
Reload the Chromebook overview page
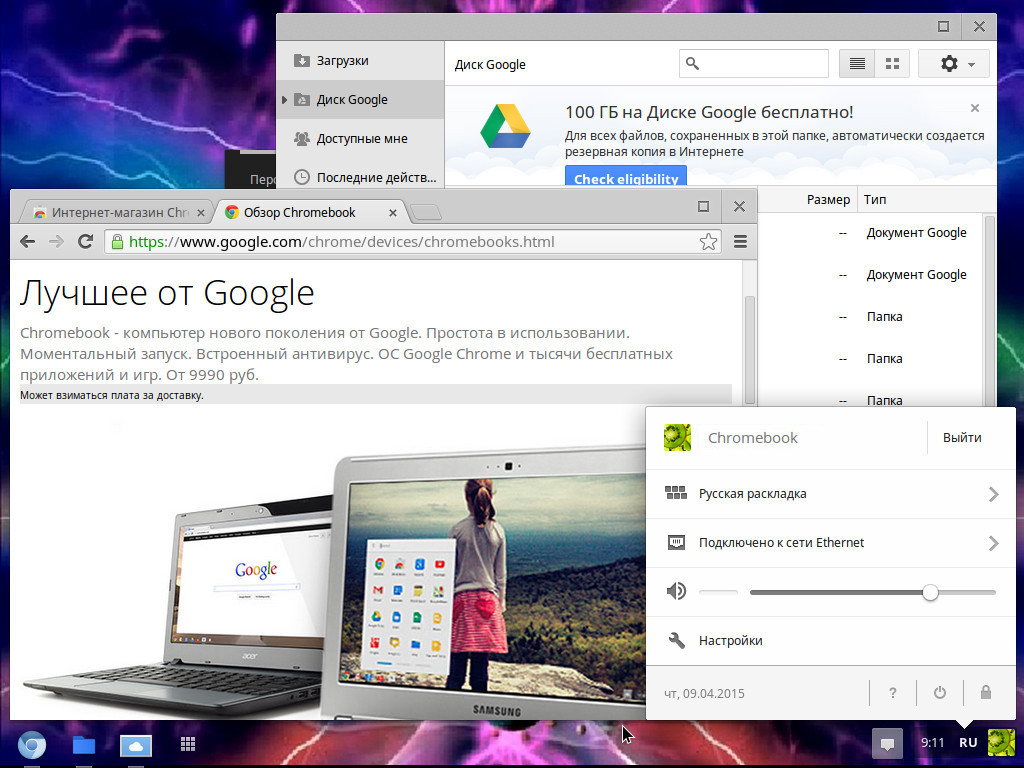tap(85, 242)
